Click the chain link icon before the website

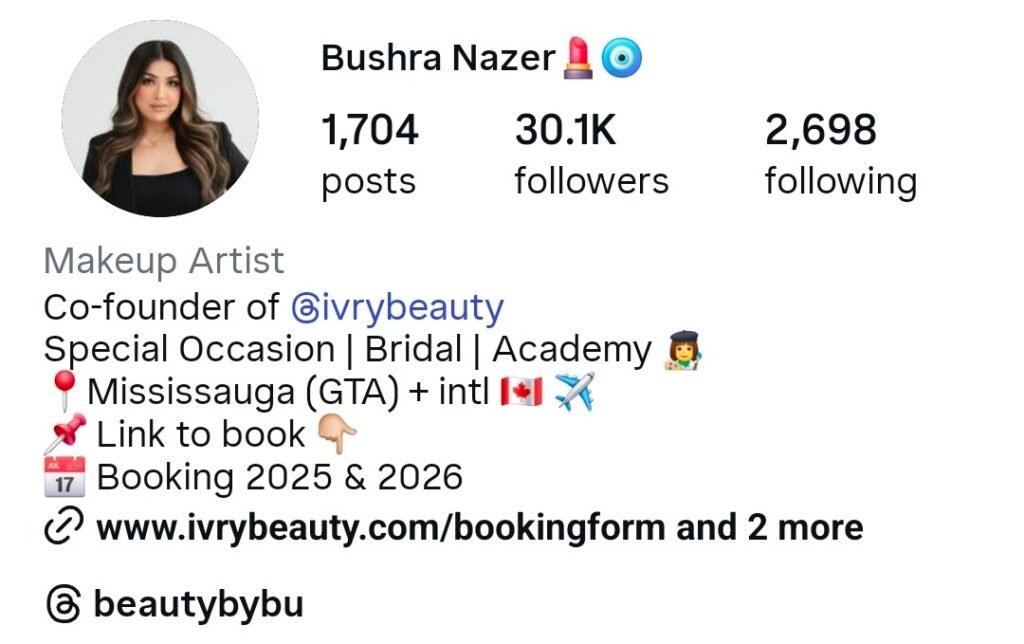click(x=63, y=524)
